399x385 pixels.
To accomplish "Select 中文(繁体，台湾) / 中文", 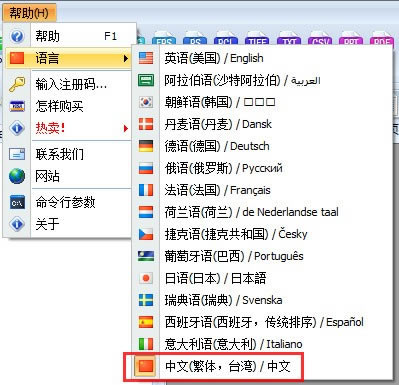I will pos(262,366).
